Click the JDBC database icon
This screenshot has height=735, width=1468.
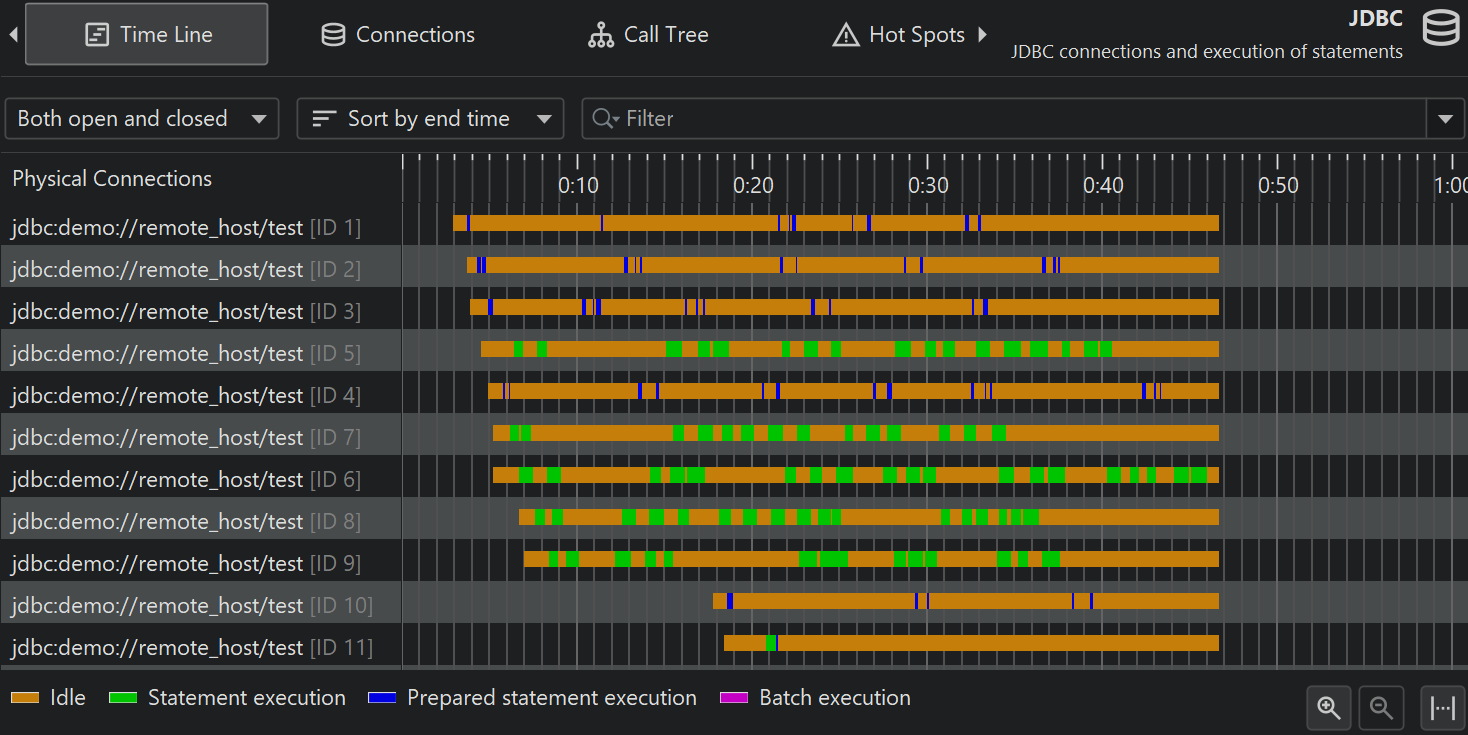click(x=1441, y=29)
